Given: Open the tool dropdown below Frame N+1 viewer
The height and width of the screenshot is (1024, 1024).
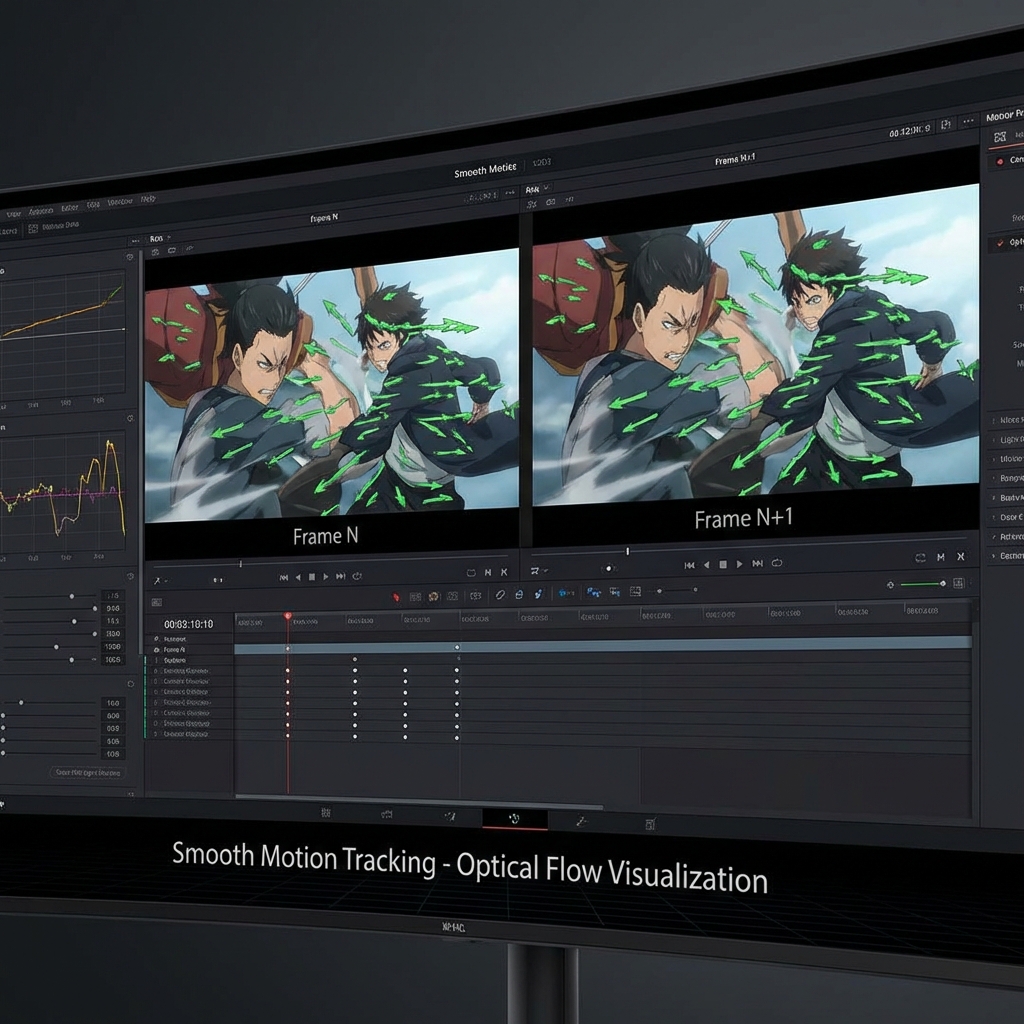Looking at the screenshot, I should (x=539, y=571).
